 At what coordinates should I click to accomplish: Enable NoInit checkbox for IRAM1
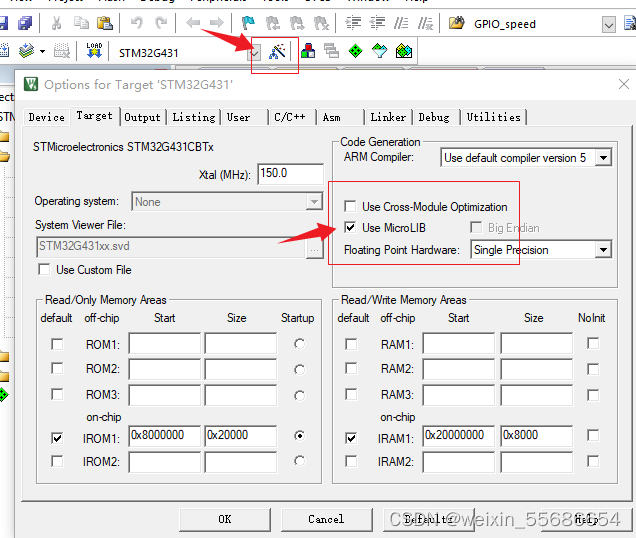tap(593, 435)
